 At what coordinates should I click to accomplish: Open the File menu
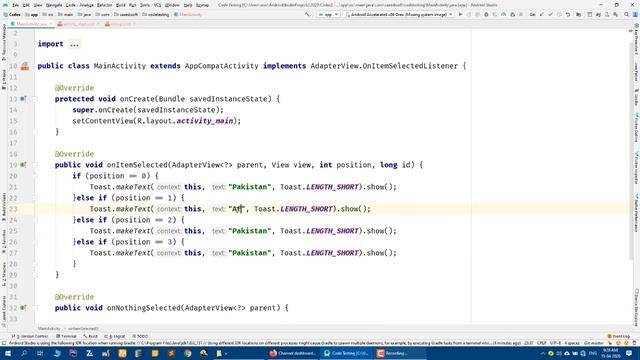click(x=15, y=5)
